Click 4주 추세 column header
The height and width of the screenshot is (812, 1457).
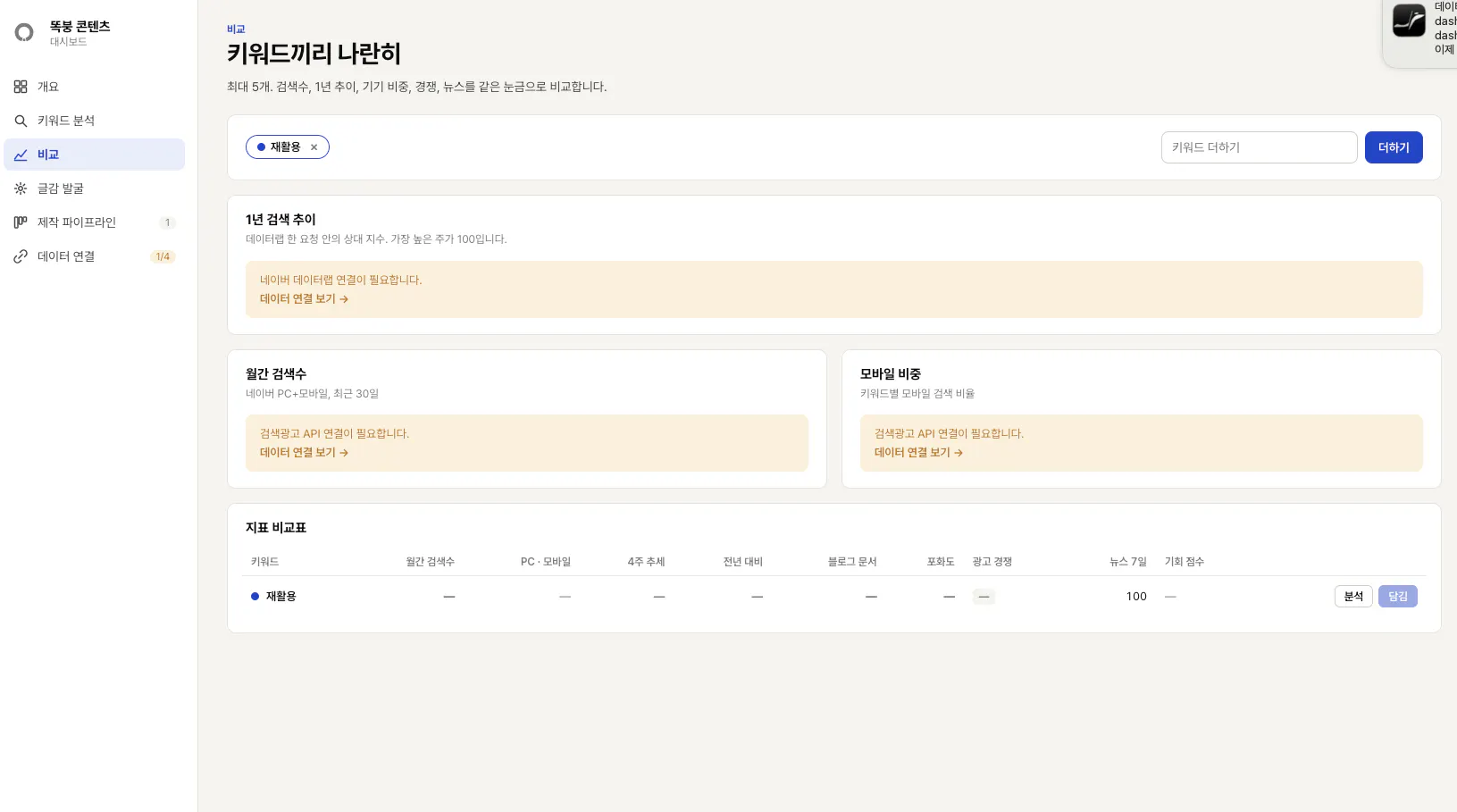(646, 562)
